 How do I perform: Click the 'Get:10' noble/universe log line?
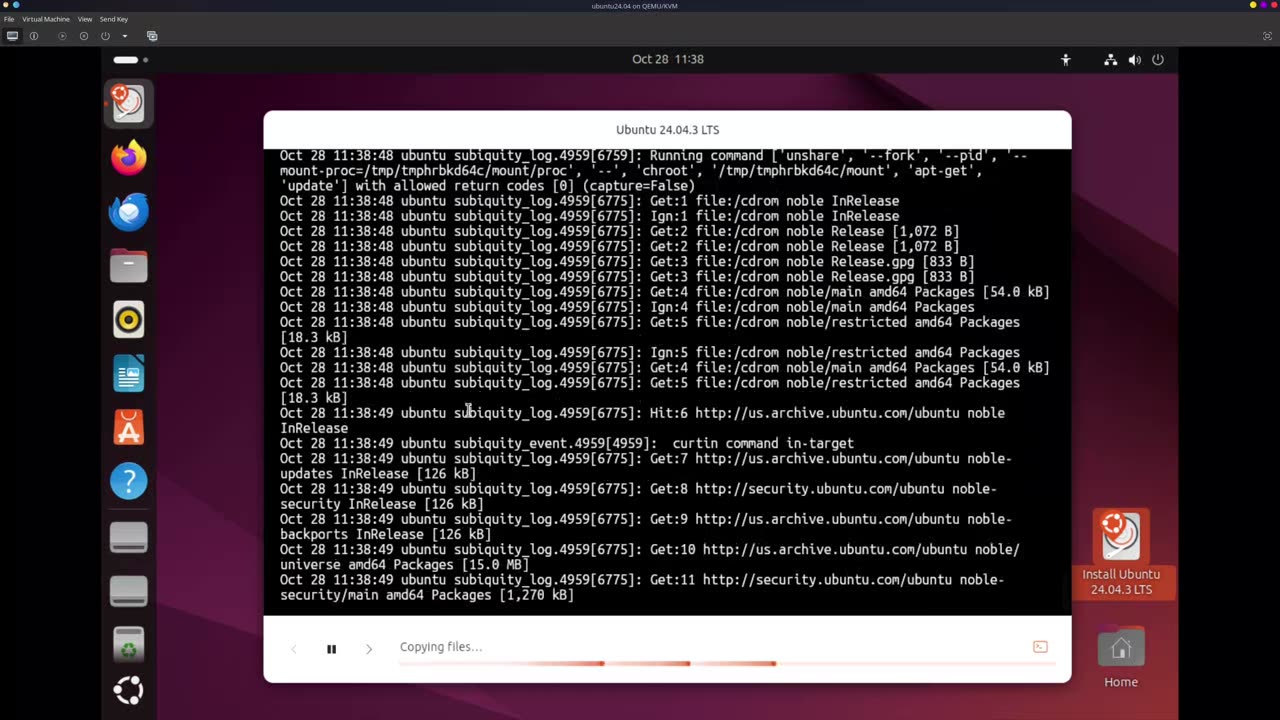coord(650,557)
